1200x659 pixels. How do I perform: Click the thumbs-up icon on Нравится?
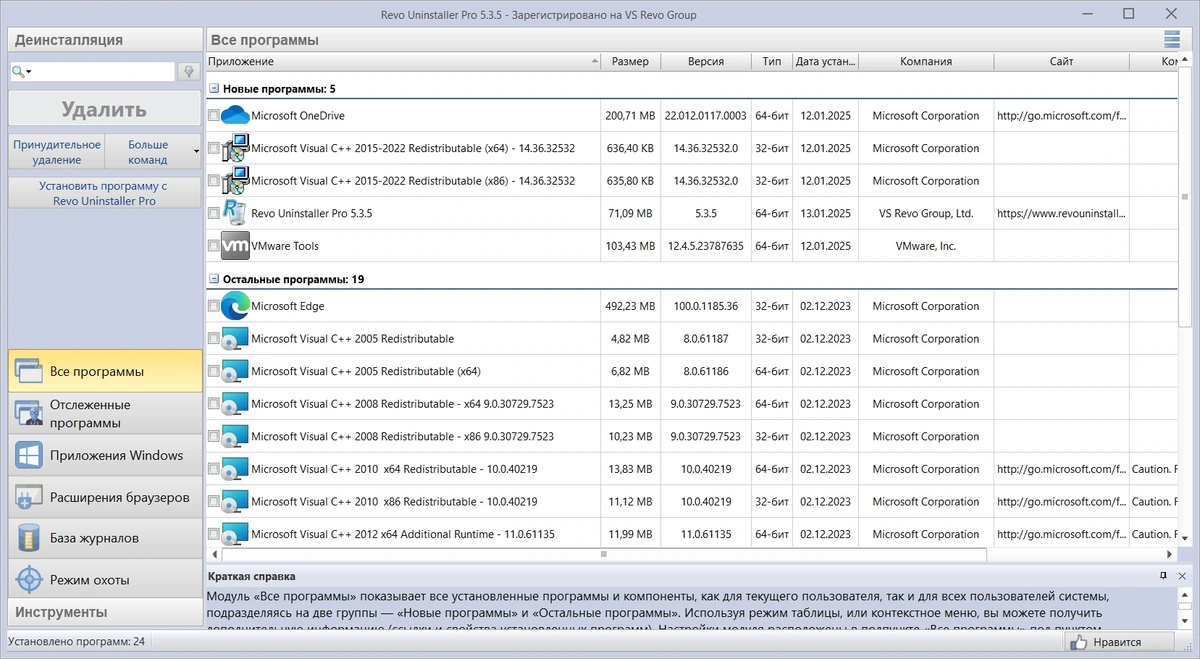[x=1077, y=642]
